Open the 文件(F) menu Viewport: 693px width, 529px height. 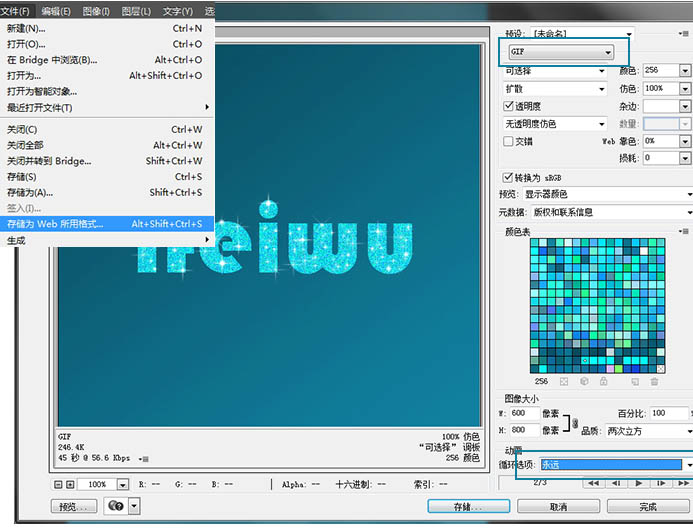15,11
